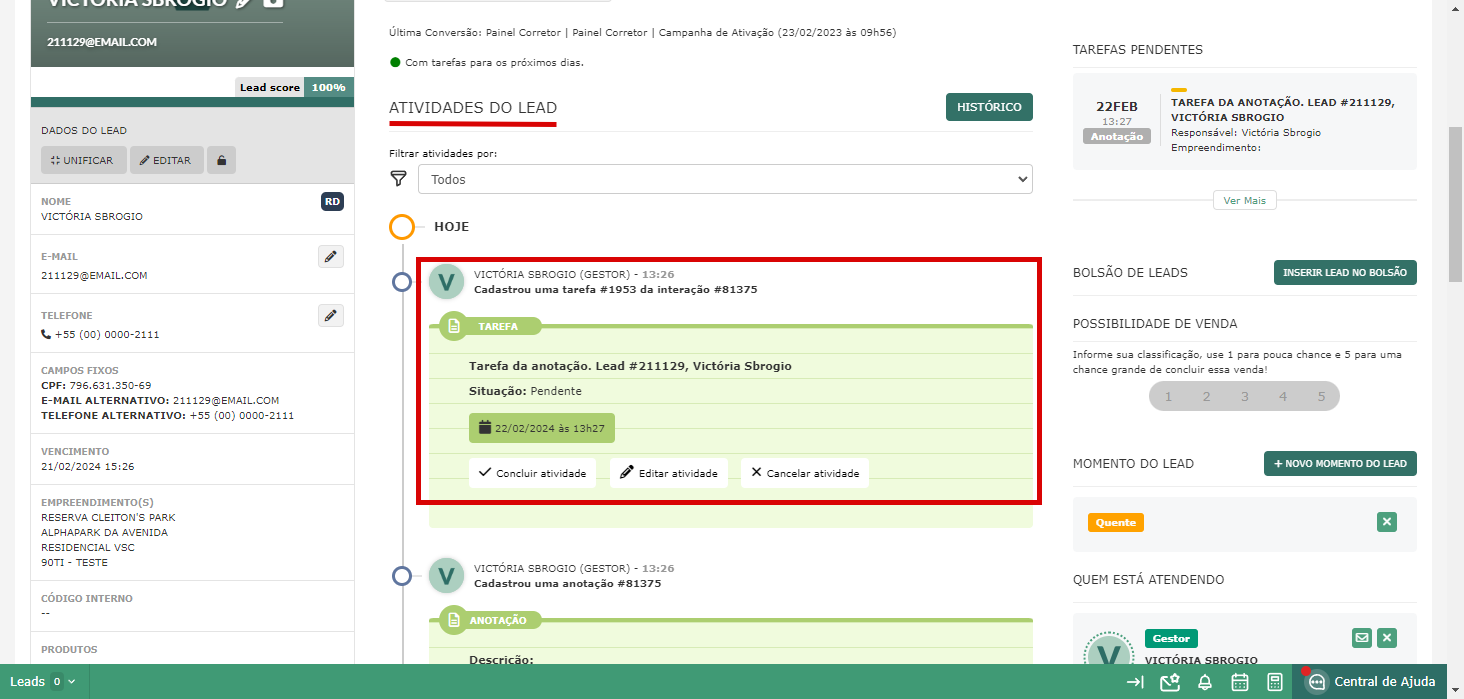Click 'Cancelar atividade'
This screenshot has height=699, width=1464.
point(805,473)
